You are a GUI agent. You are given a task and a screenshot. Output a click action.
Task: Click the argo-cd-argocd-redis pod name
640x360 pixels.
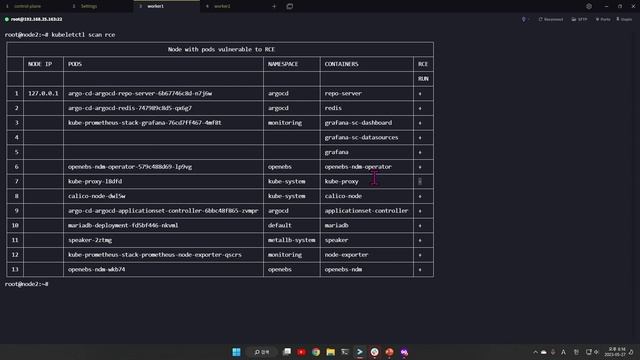[130, 108]
